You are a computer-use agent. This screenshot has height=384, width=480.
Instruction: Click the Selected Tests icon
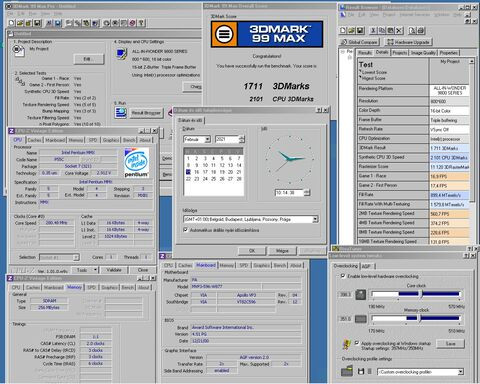[x=19, y=81]
